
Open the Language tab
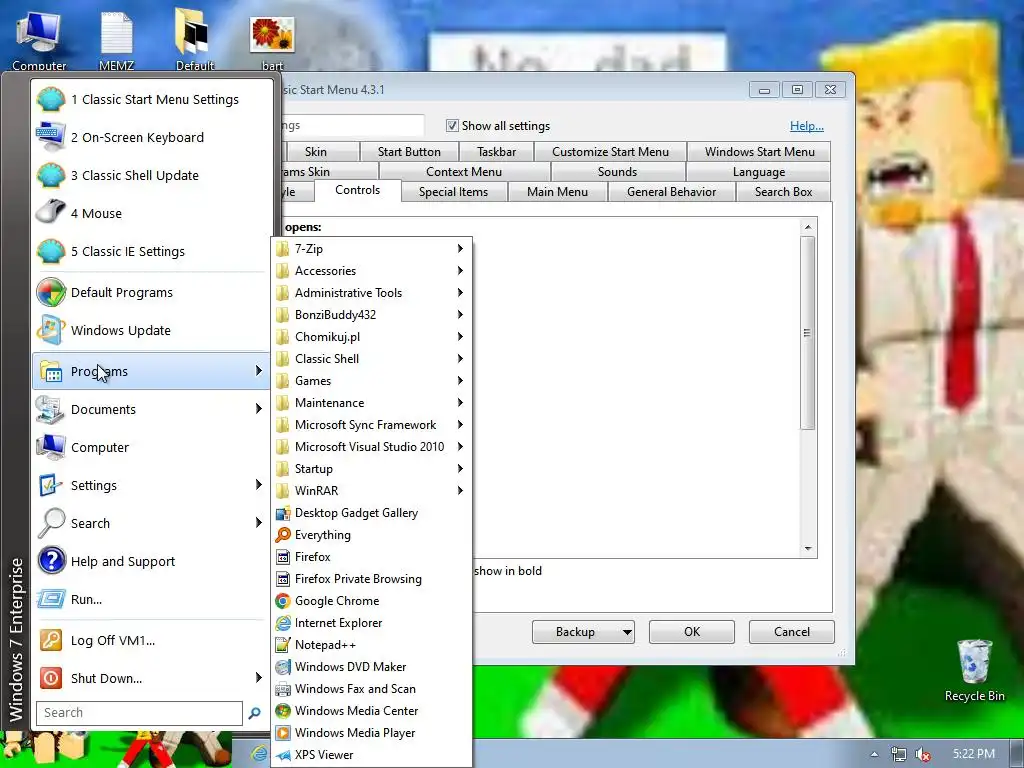tap(758, 172)
